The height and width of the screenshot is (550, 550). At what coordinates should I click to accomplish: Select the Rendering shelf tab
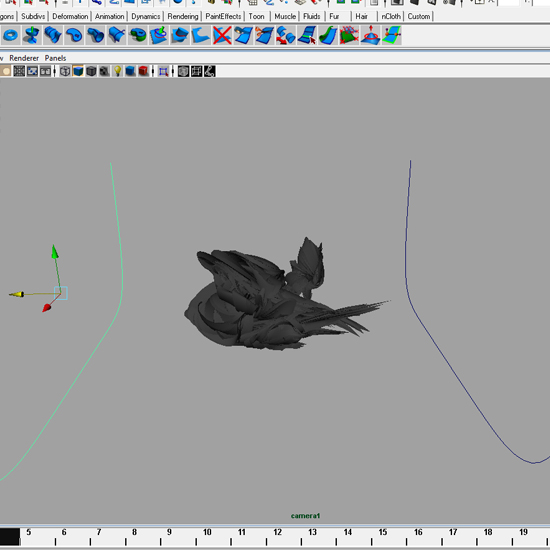click(x=183, y=16)
